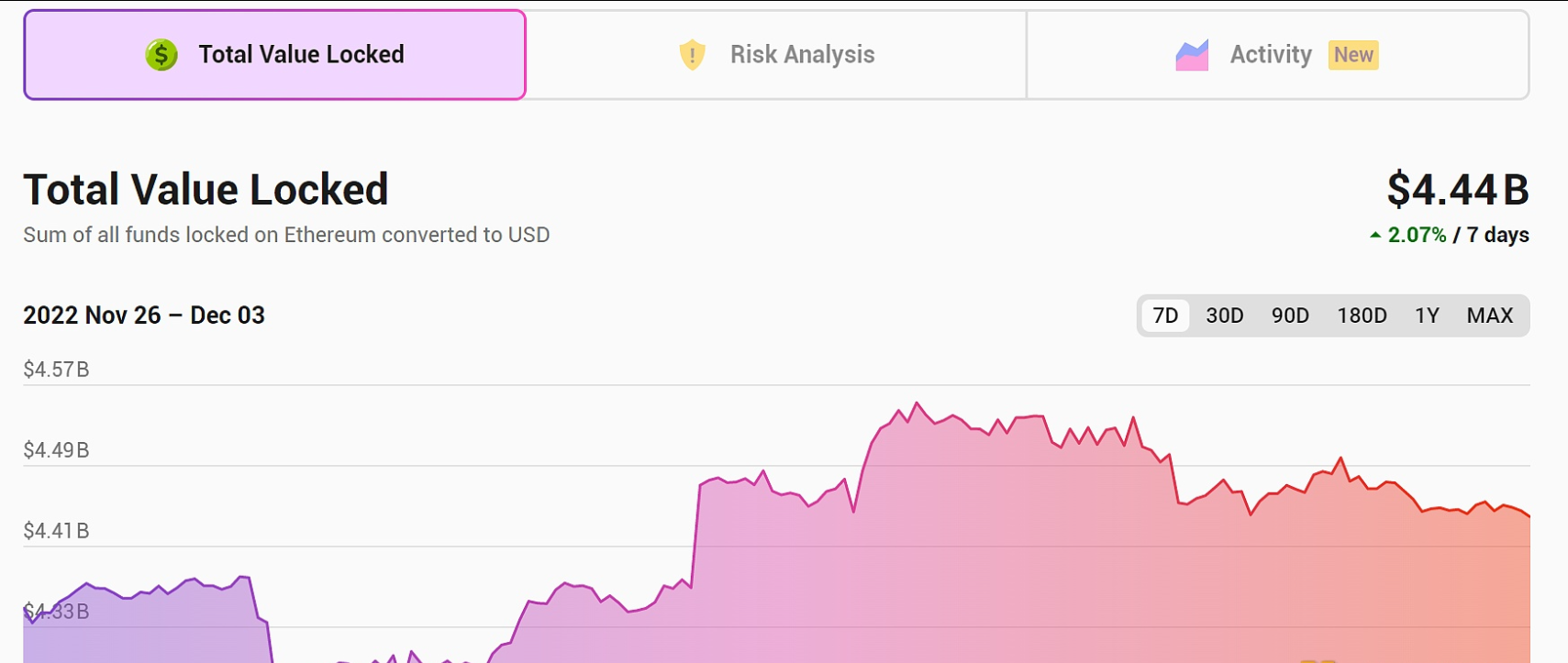Click the "2022 Nov 26 – Dec 03" date range
1568x663 pixels.
coord(144,315)
